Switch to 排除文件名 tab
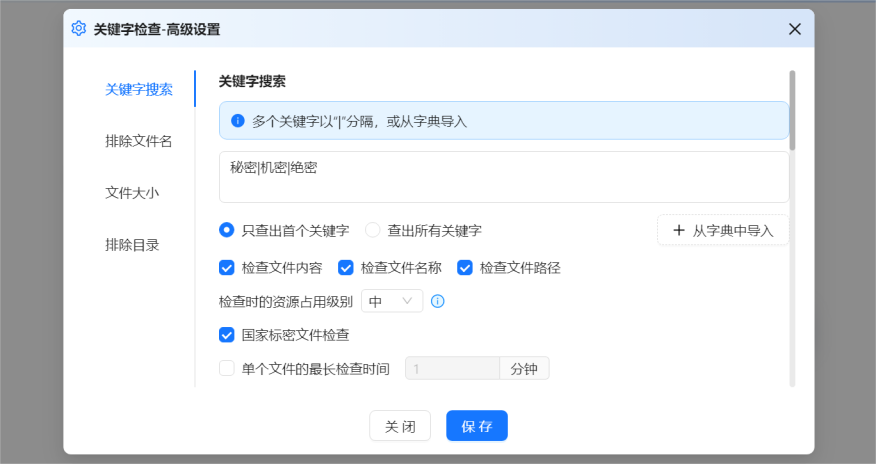The height and width of the screenshot is (464, 876). click(138, 141)
